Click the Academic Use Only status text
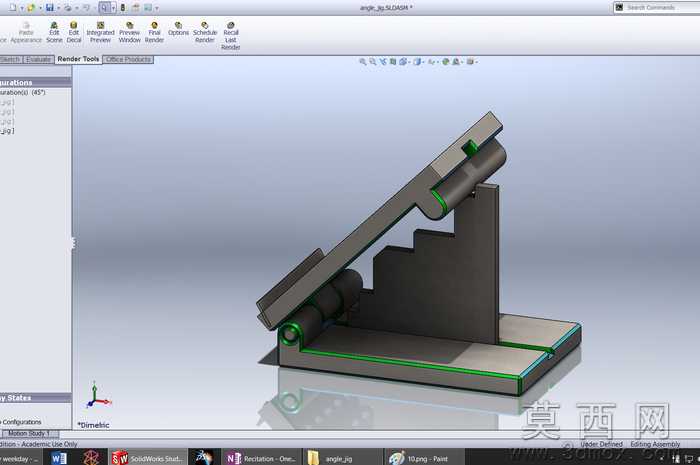The height and width of the screenshot is (465, 700). click(49, 444)
